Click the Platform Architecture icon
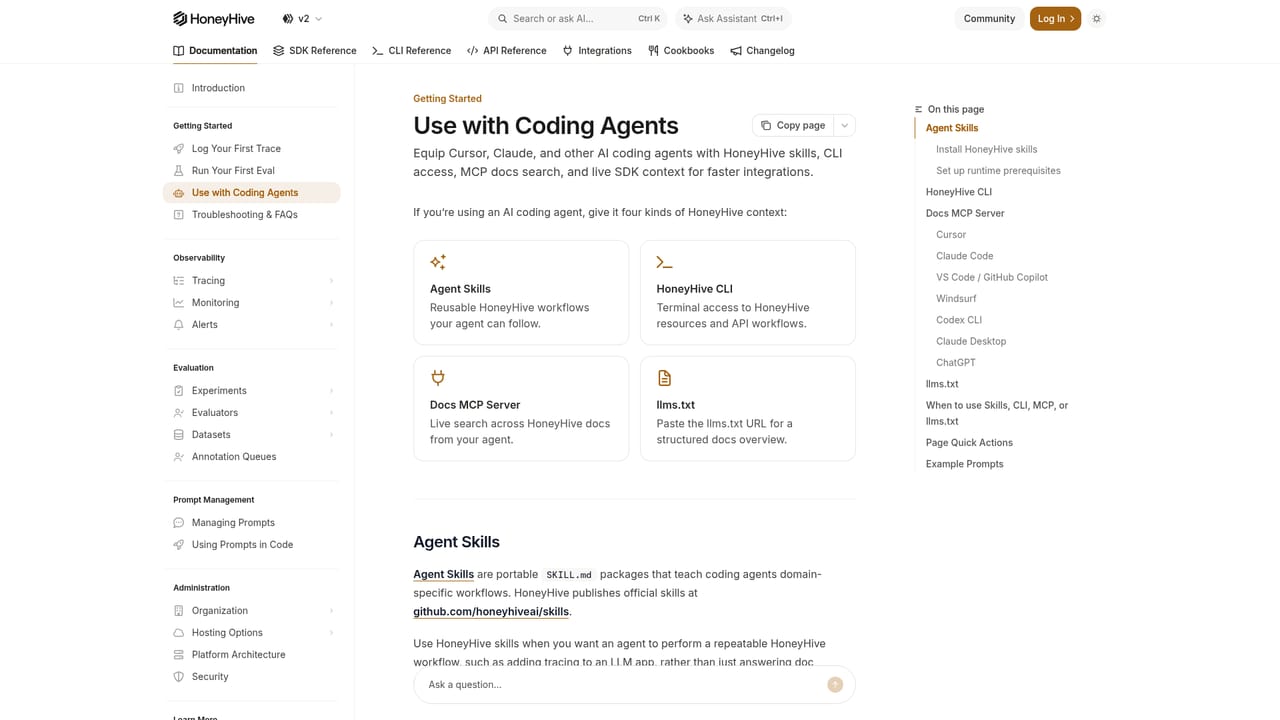 (179, 654)
